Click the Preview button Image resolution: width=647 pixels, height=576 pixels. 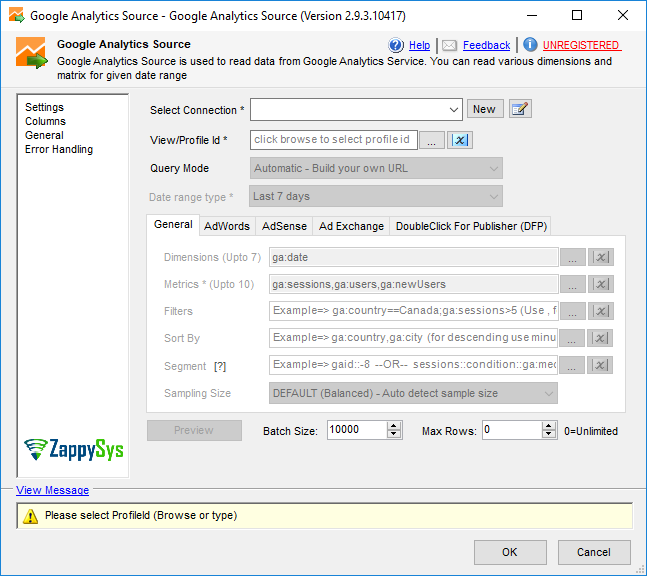(x=194, y=430)
